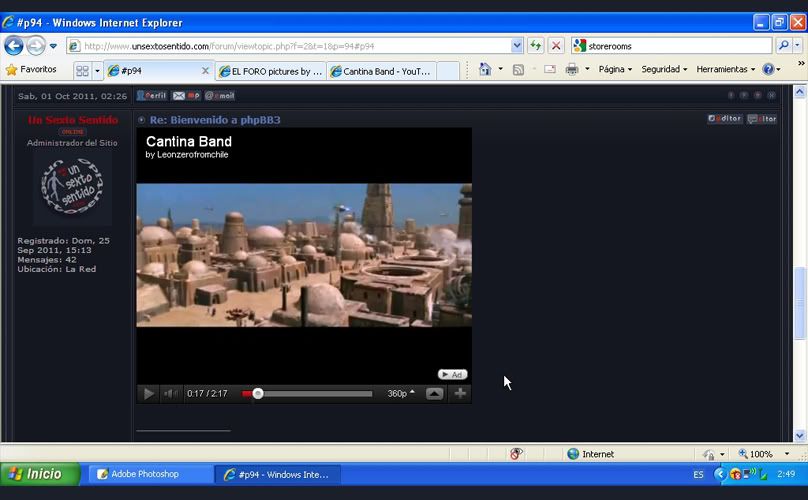Click the Ad button in the video
Image resolution: width=808 pixels, height=500 pixels.
[x=452, y=375]
